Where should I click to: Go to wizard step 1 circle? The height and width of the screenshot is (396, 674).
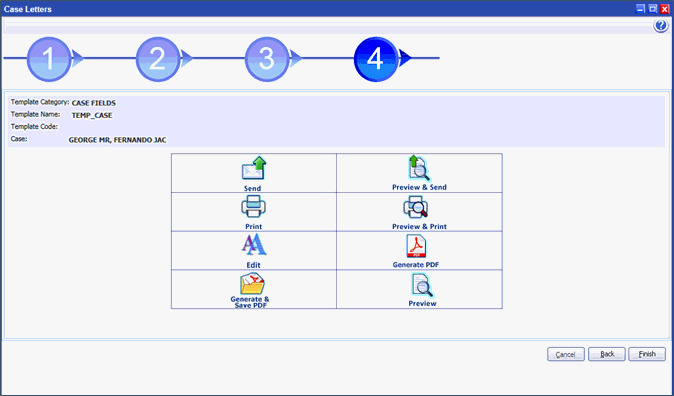point(49,59)
